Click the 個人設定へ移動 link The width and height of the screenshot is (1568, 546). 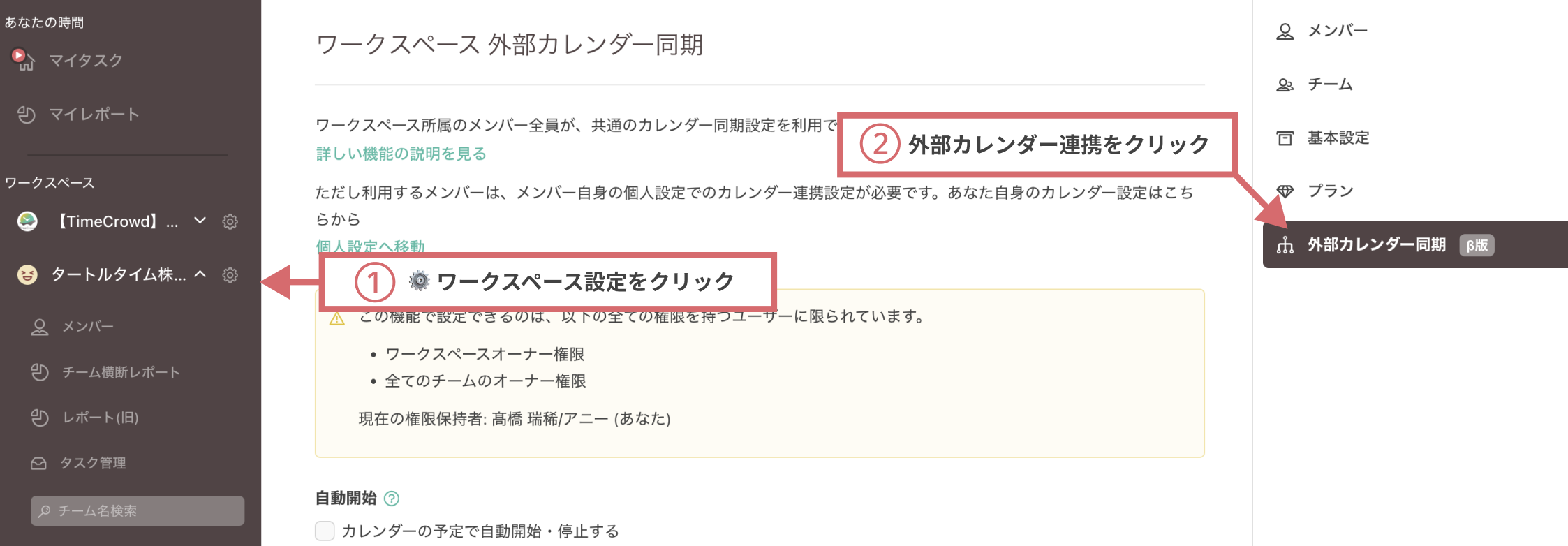371,246
